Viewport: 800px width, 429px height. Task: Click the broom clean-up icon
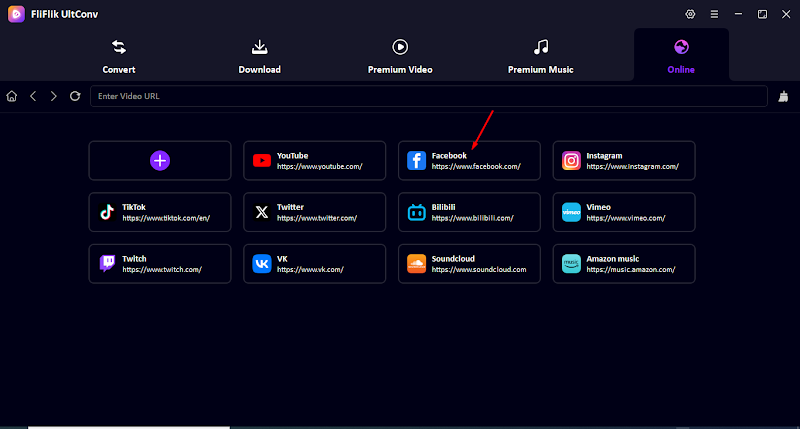[784, 96]
